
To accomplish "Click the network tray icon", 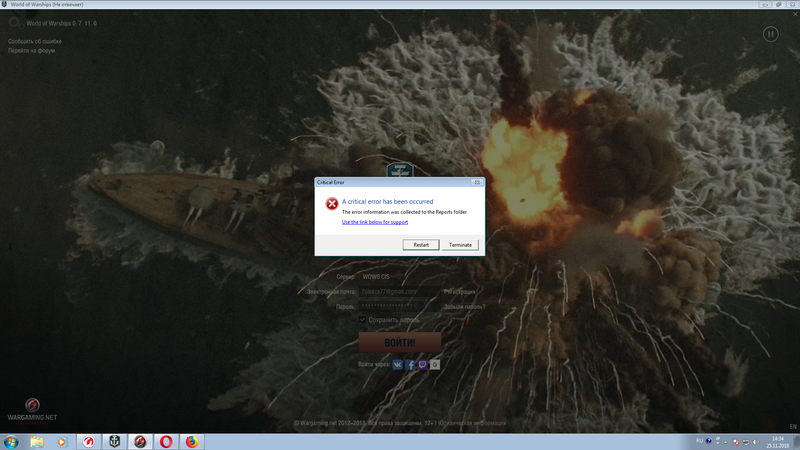I will (x=745, y=442).
